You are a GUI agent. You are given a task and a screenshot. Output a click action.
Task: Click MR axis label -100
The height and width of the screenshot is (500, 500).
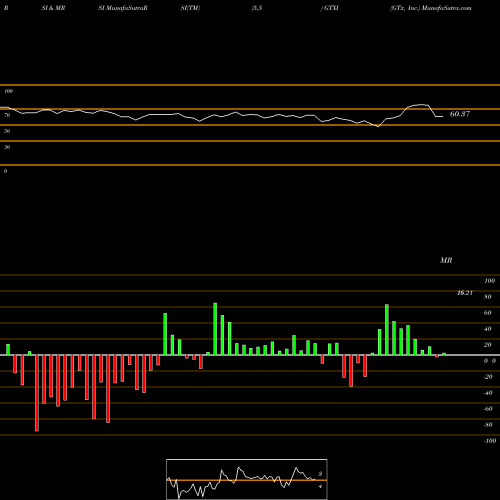click(490, 441)
